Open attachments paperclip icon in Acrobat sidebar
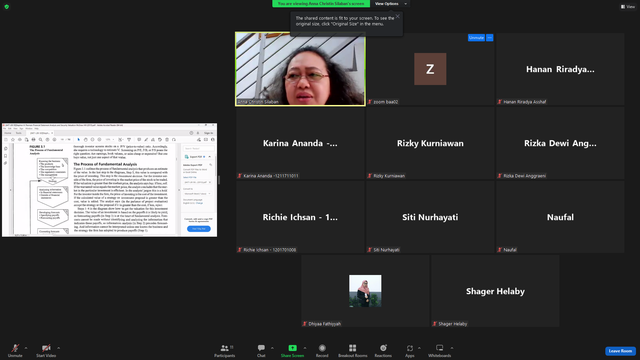This screenshot has width=640, height=360. point(6,163)
